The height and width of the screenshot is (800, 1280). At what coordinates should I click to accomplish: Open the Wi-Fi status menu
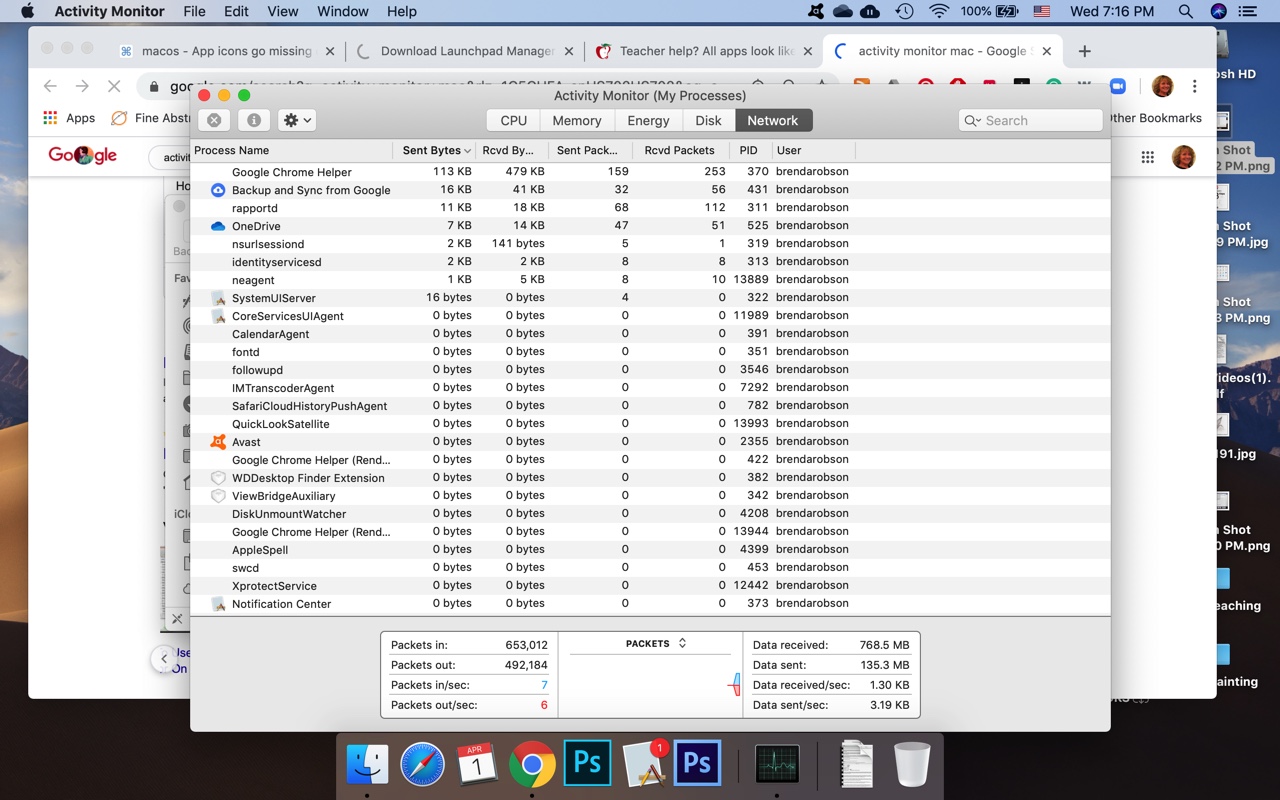click(x=938, y=11)
